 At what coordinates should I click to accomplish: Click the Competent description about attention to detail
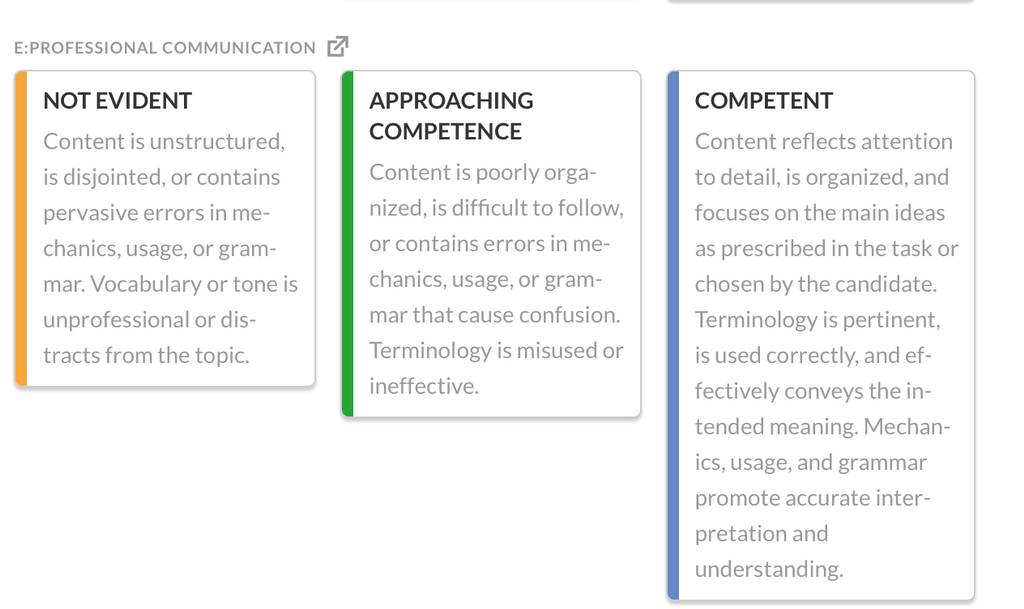826,355
